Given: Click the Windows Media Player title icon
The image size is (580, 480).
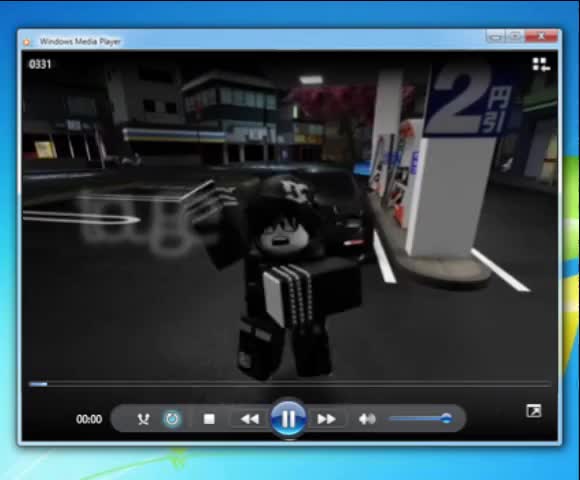Looking at the screenshot, I should tap(27, 42).
